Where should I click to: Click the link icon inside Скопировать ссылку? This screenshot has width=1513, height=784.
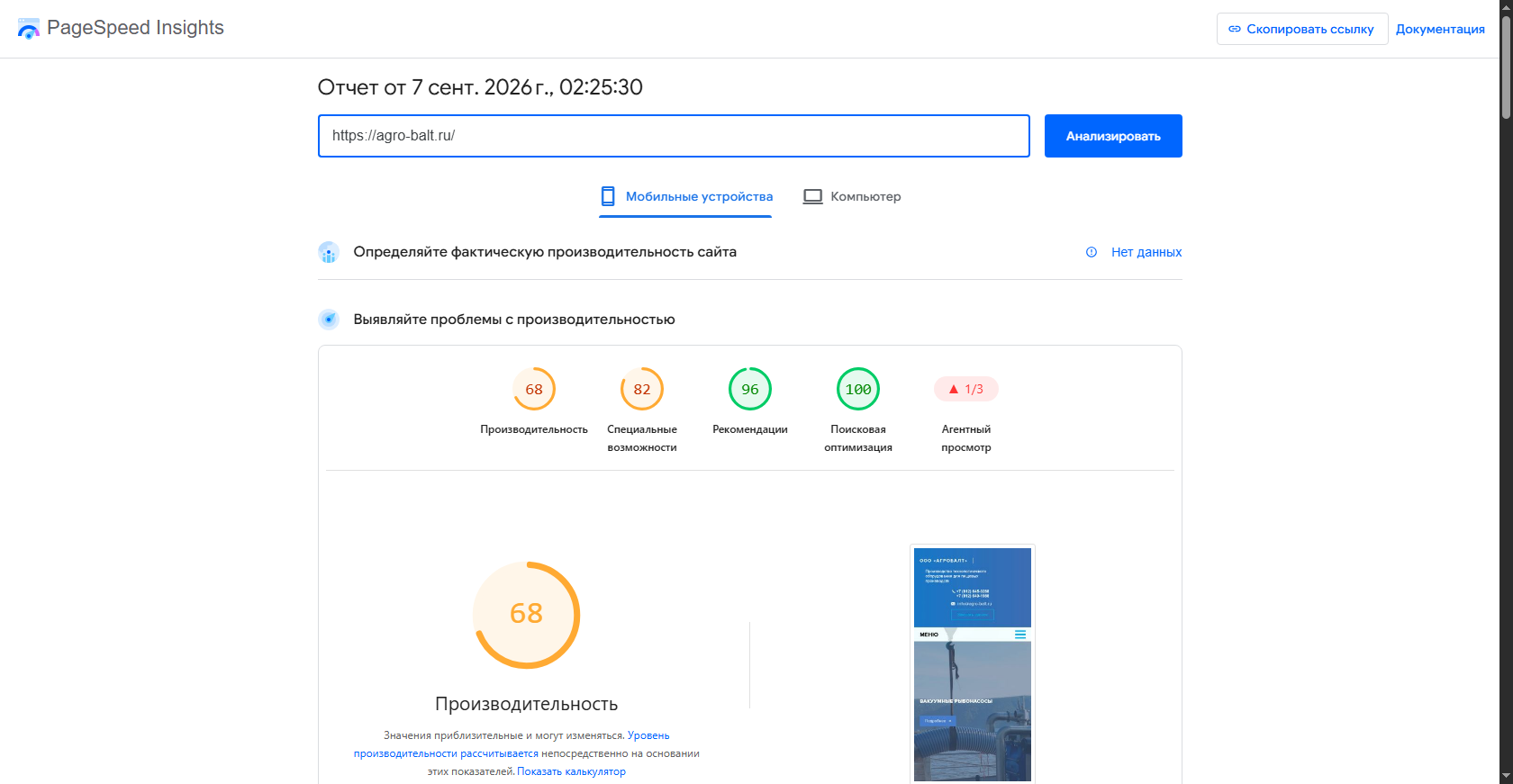point(1235,29)
